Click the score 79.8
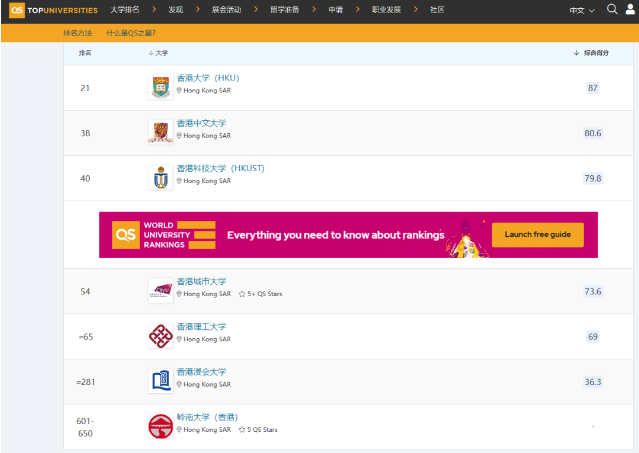Screen dimensions: 639x453 pos(593,178)
